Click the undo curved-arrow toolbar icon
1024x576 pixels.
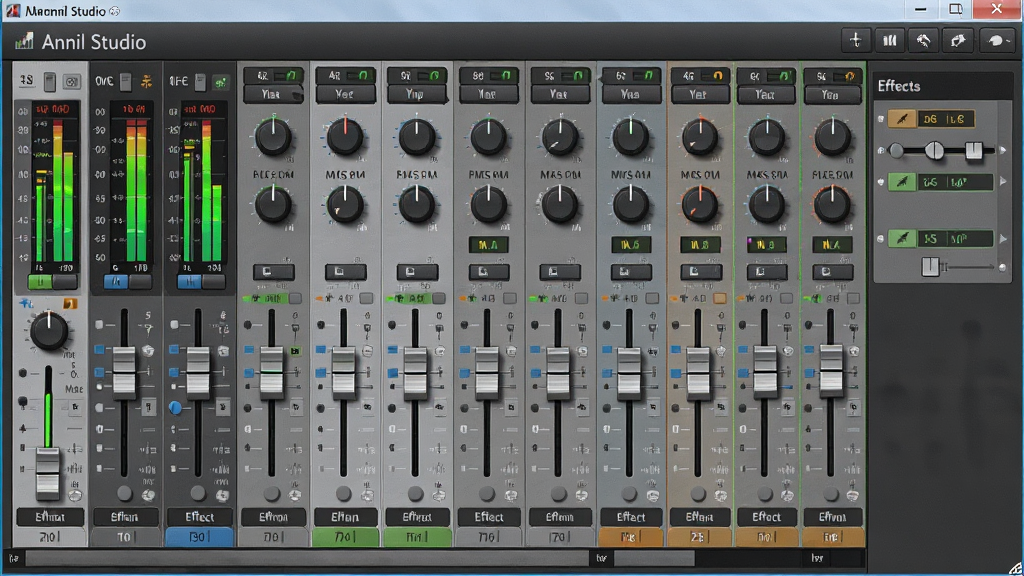point(923,40)
